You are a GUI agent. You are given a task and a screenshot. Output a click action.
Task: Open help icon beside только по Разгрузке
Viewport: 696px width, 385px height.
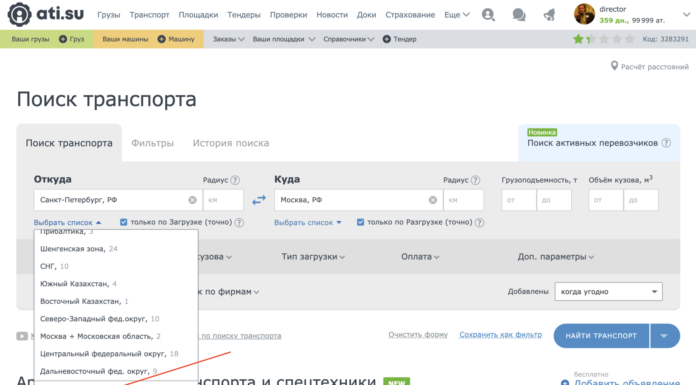479,222
